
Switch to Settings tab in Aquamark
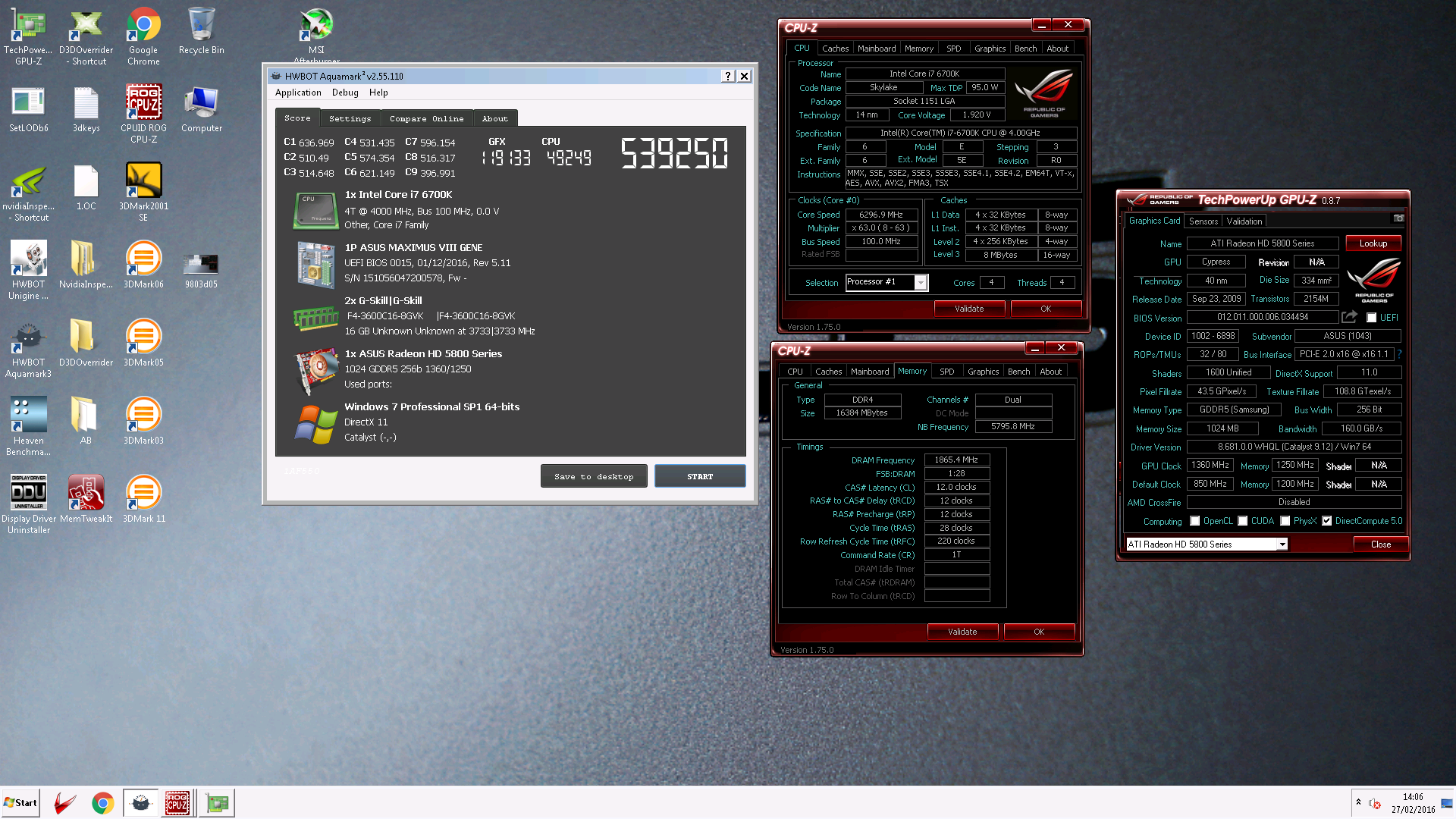pyautogui.click(x=350, y=118)
